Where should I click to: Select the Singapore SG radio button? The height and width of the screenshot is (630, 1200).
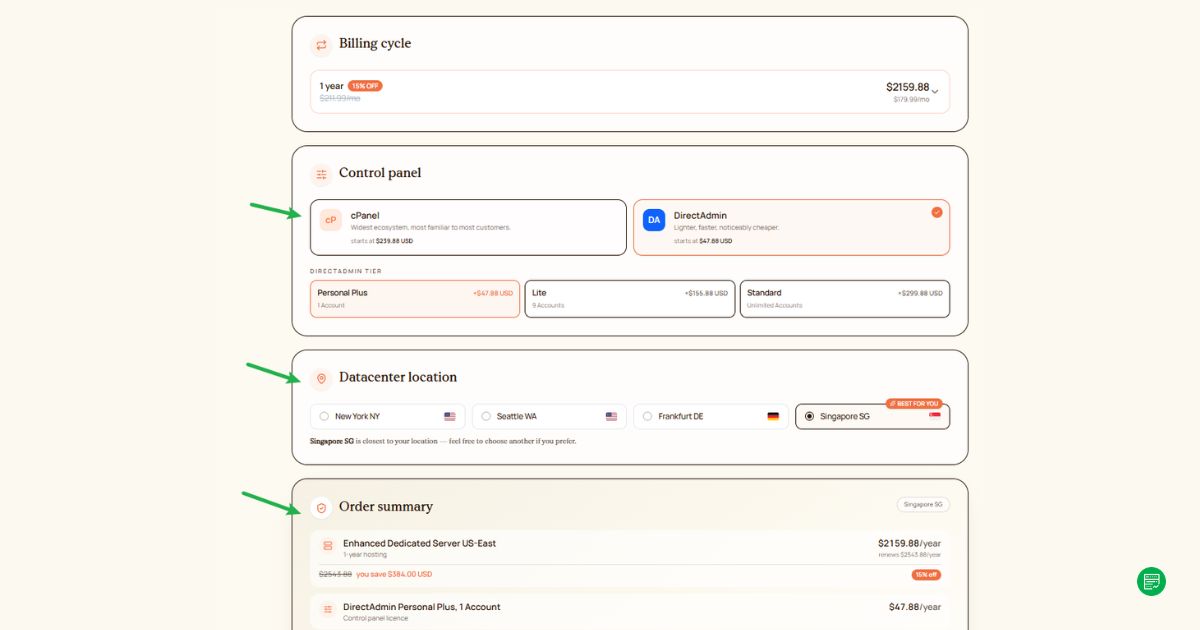[x=810, y=416]
